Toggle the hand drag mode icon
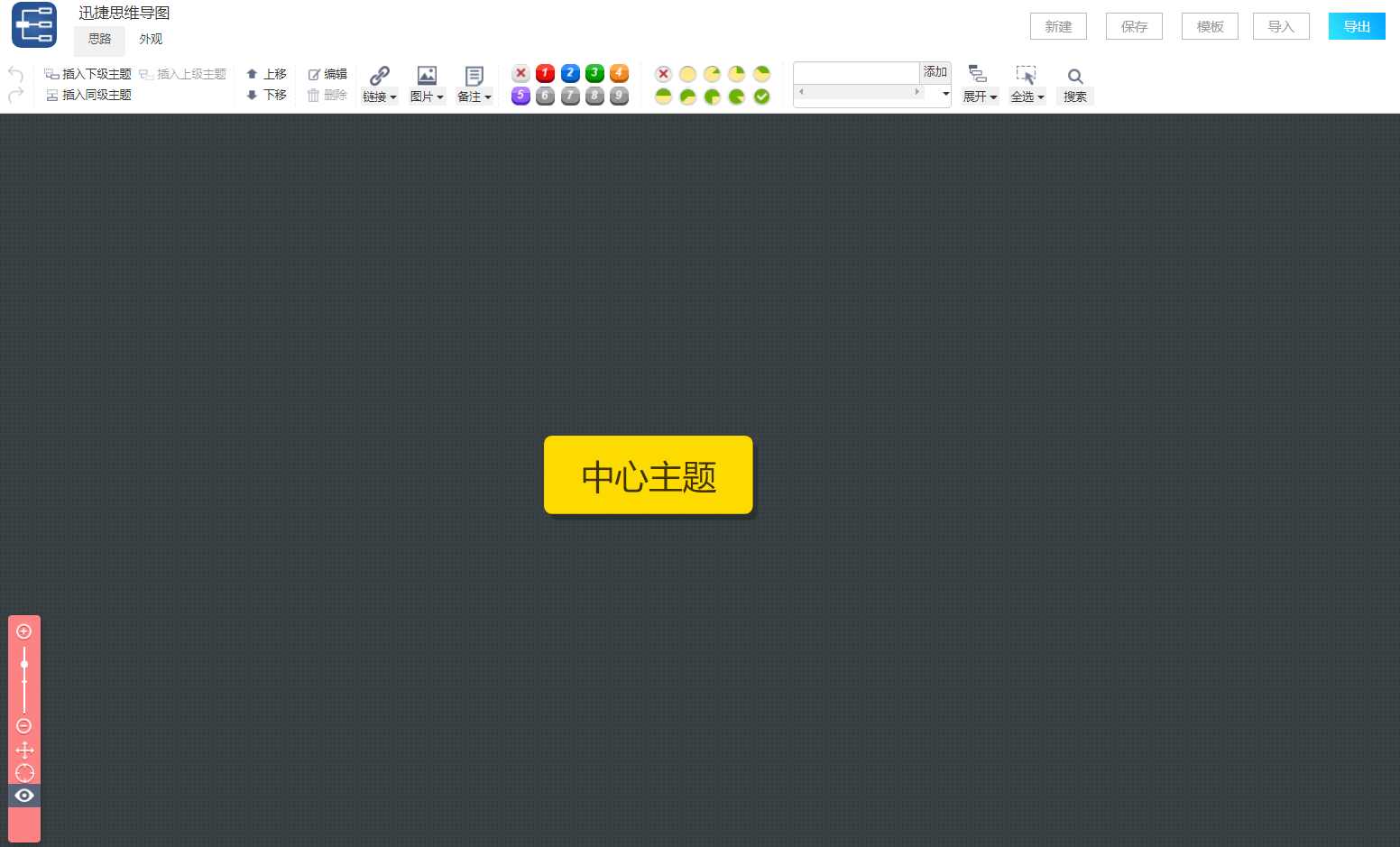Image resolution: width=1400 pixels, height=847 pixels. (x=24, y=750)
